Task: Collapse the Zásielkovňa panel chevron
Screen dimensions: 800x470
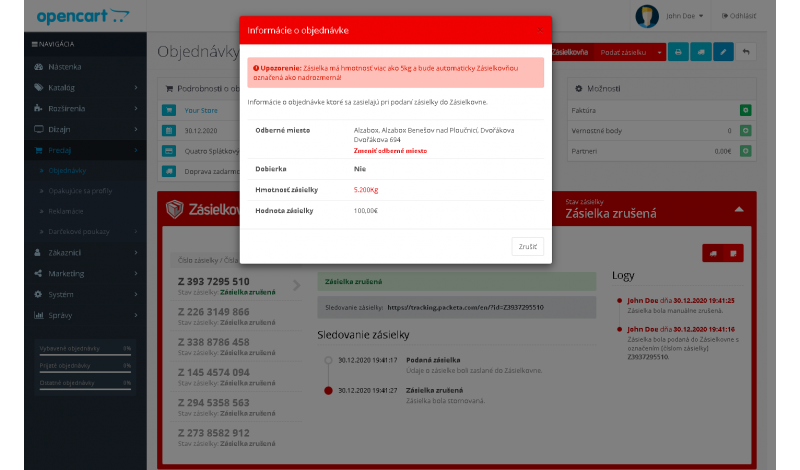Action: (x=739, y=209)
